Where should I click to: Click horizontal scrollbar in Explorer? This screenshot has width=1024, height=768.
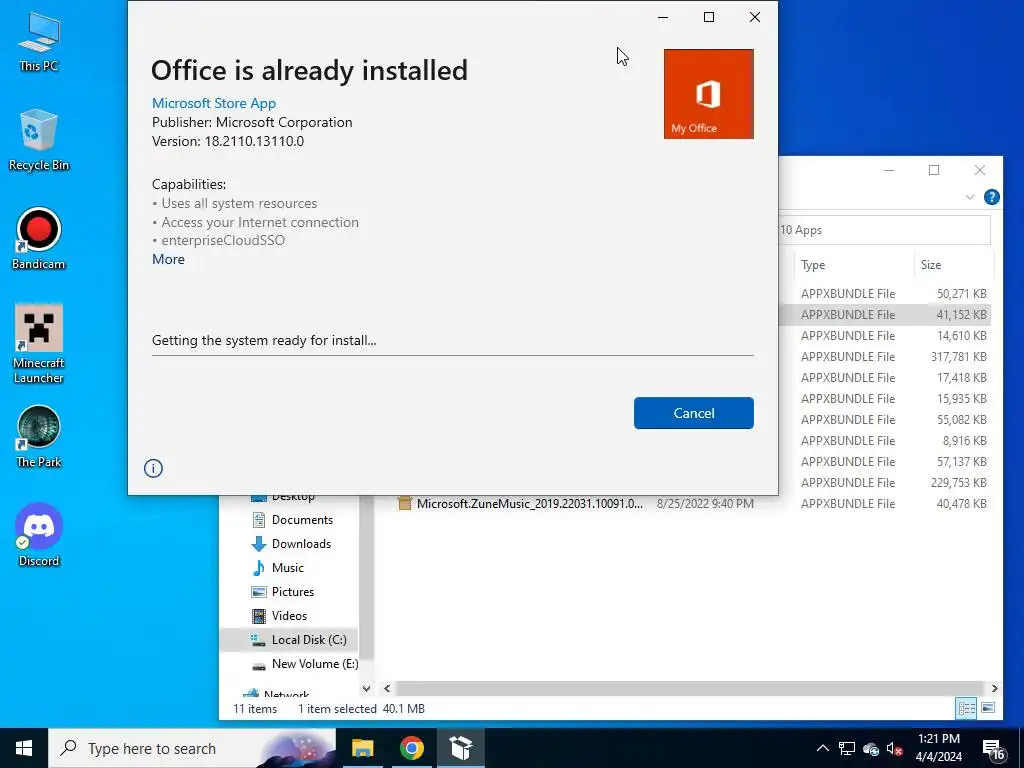(x=689, y=688)
